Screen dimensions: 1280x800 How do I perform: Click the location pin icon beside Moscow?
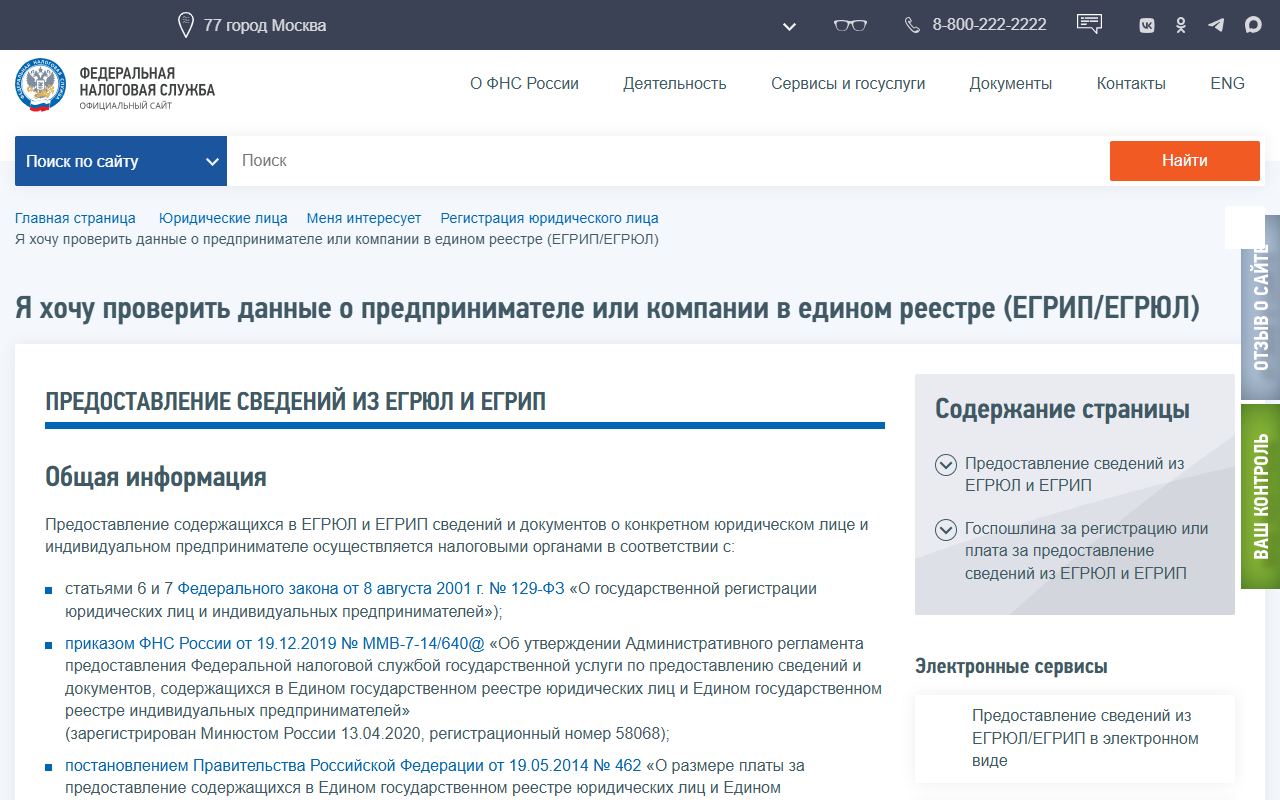(185, 25)
